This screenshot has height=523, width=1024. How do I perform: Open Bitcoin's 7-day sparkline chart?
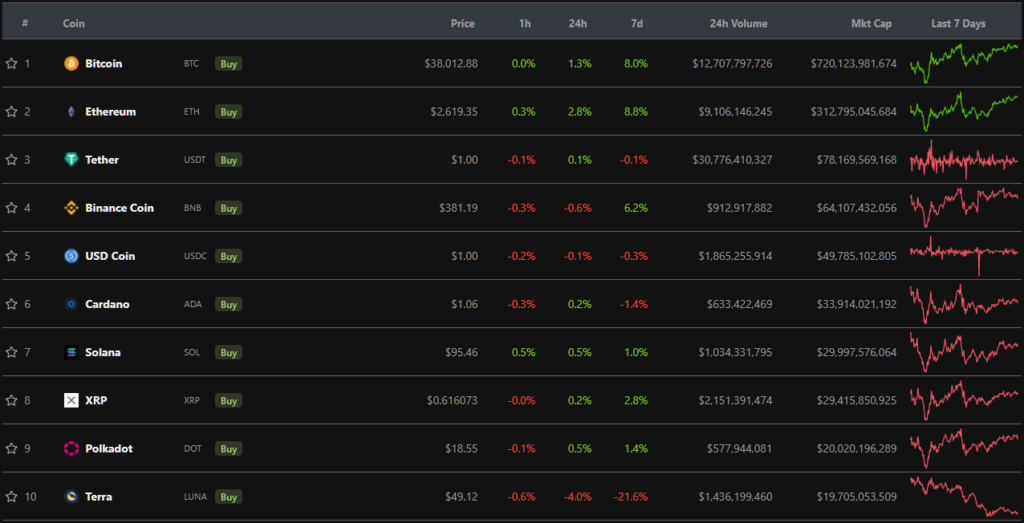point(963,64)
